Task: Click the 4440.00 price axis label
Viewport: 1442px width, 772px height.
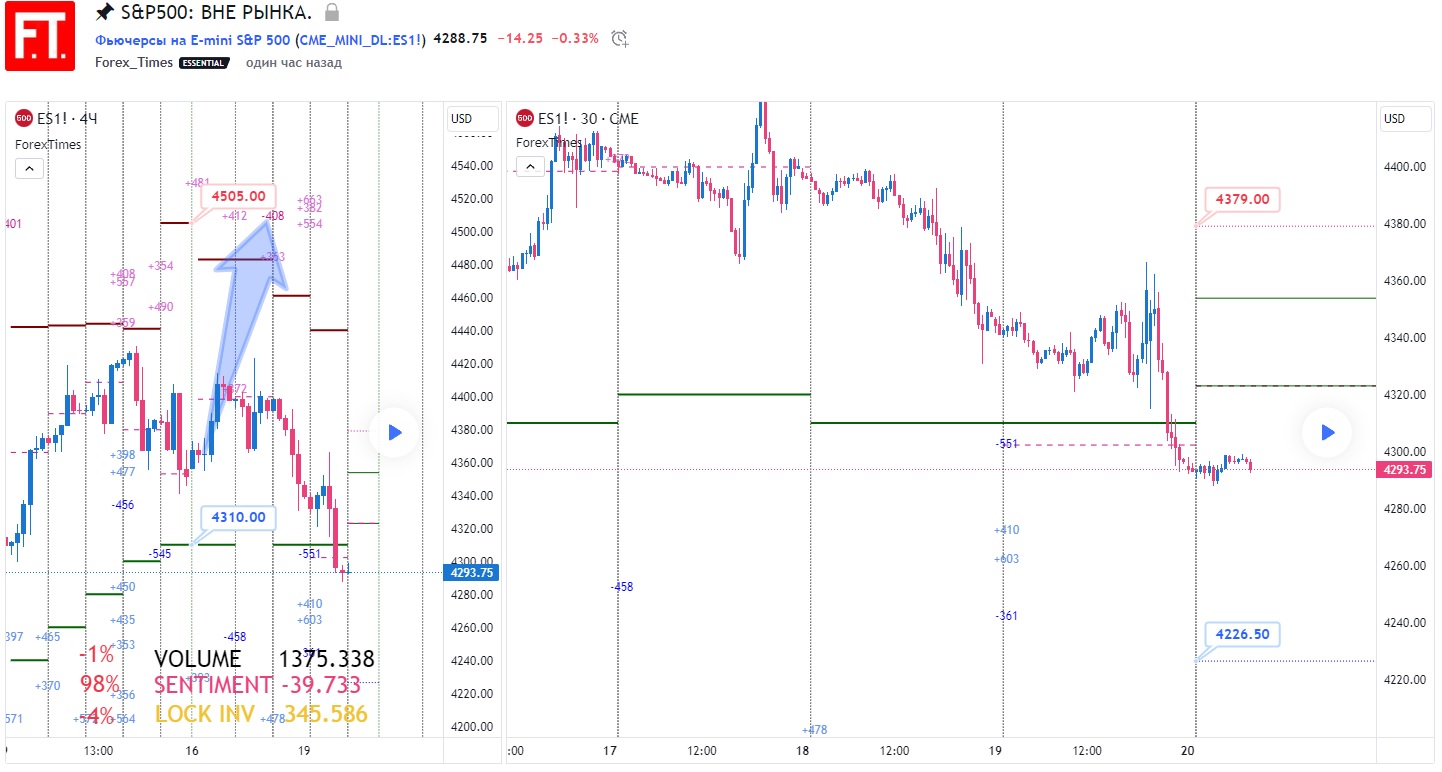Action: pyautogui.click(x=473, y=331)
